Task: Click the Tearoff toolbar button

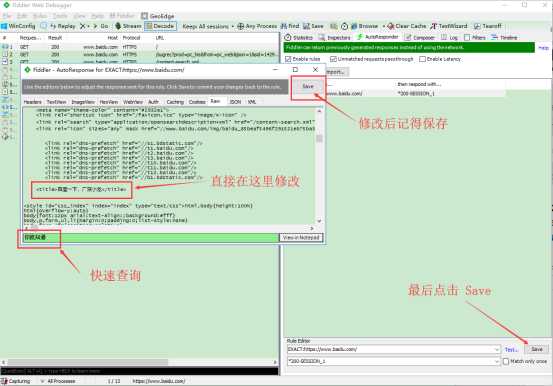Action: point(488,26)
